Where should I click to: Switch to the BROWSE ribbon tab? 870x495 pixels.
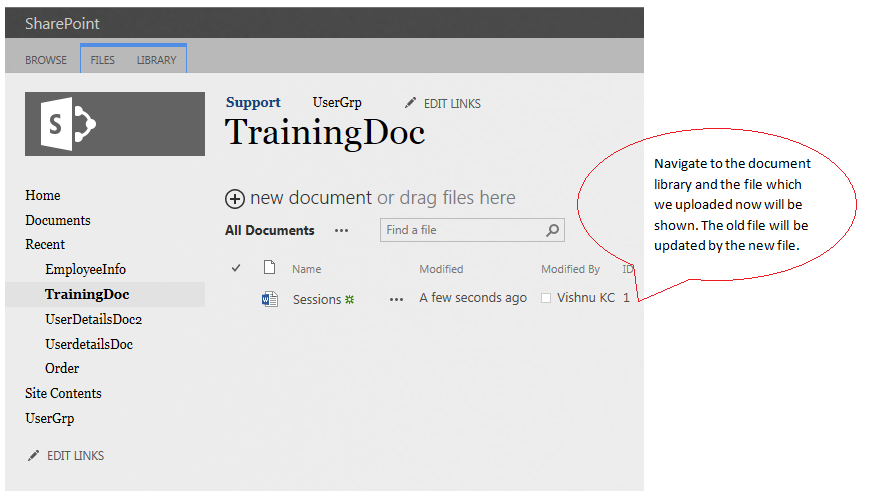(x=45, y=60)
